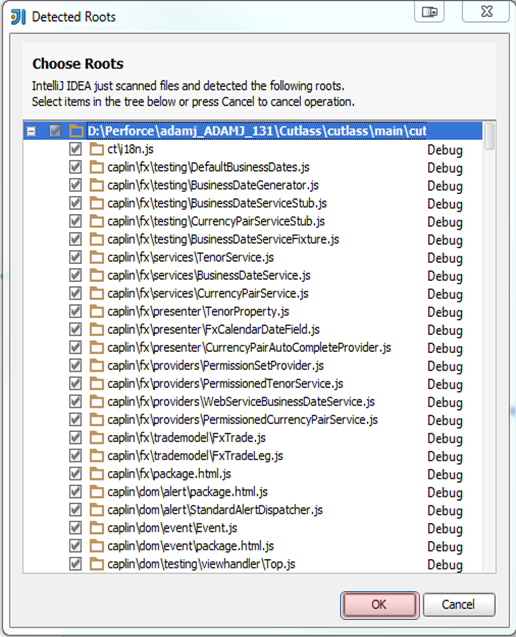
Task: Click the folder icon next to caplin\fx\package.html.js
Action: click(x=96, y=474)
